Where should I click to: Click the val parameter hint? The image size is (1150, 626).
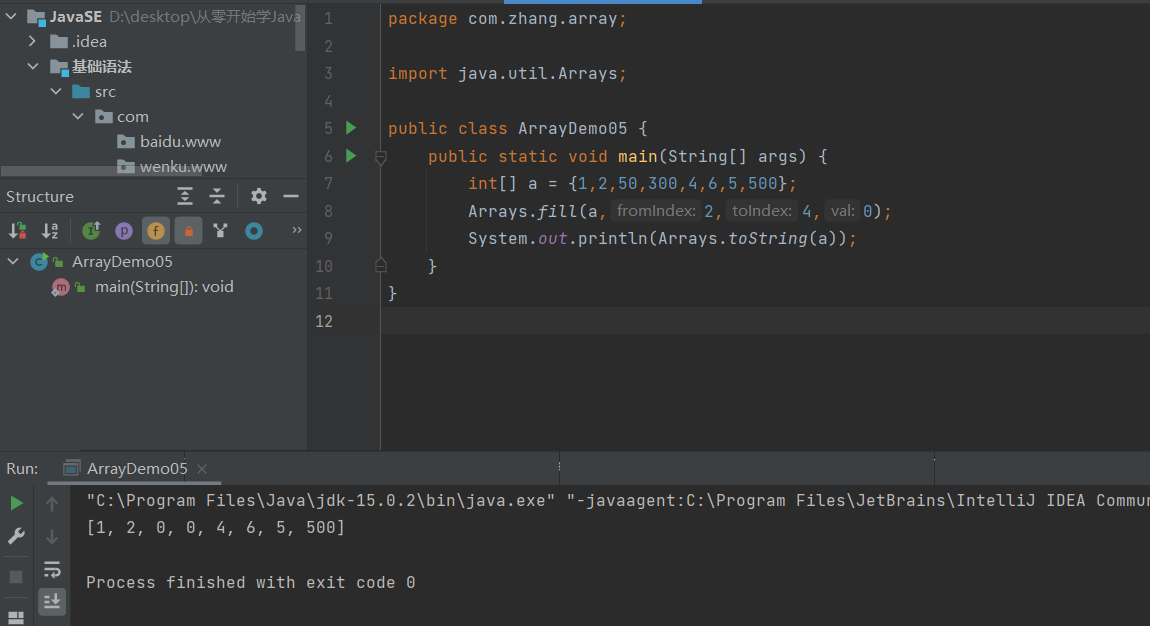pos(842,211)
